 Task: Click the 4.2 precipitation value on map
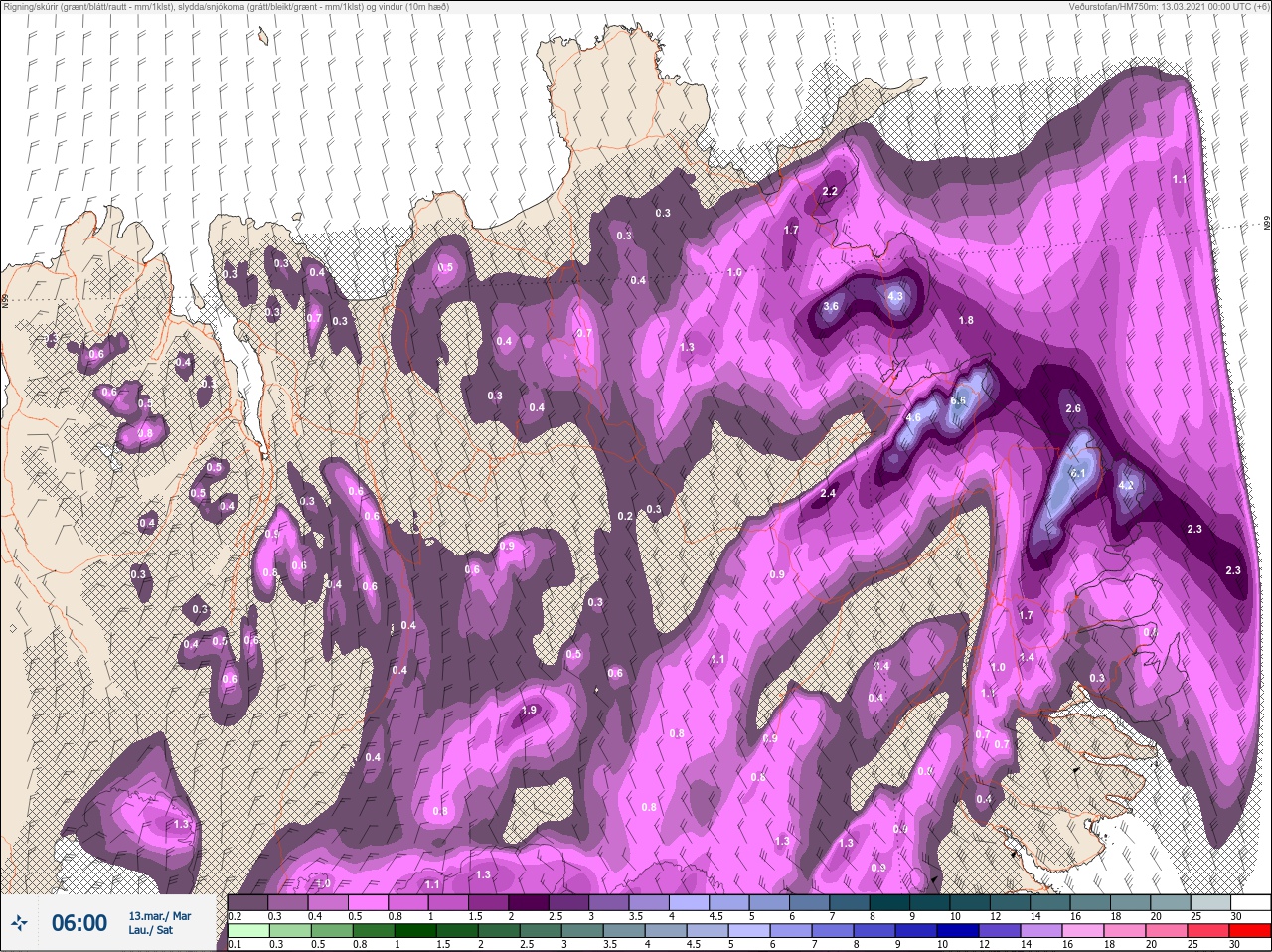click(1126, 485)
